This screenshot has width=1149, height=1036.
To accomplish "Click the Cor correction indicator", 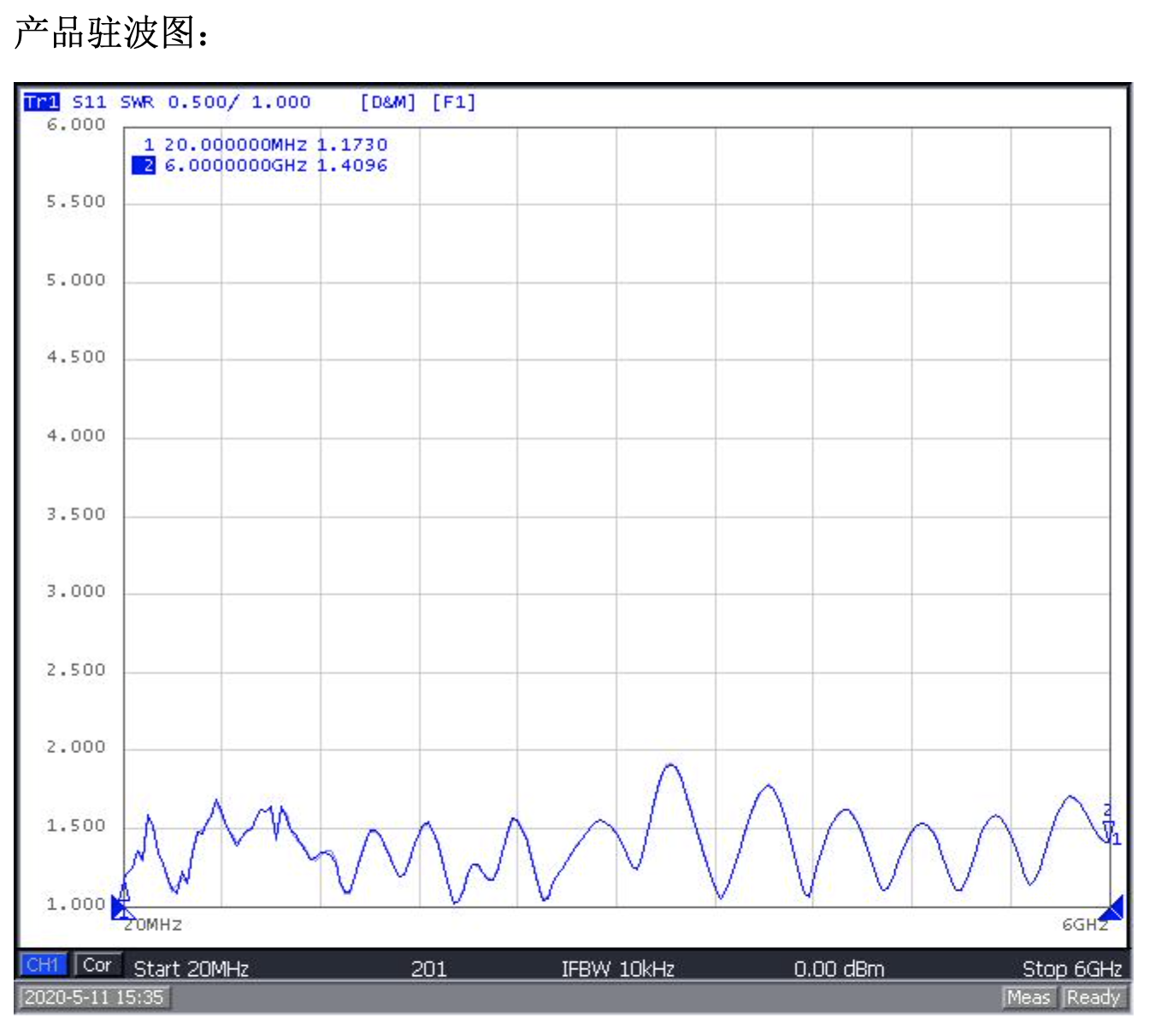I will [97, 966].
